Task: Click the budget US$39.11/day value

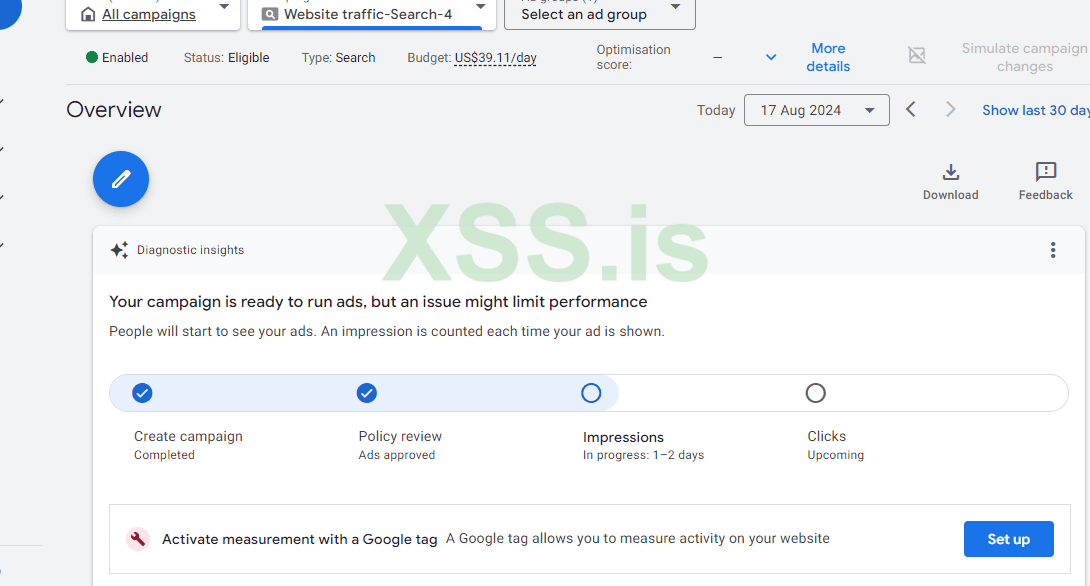Action: click(496, 58)
